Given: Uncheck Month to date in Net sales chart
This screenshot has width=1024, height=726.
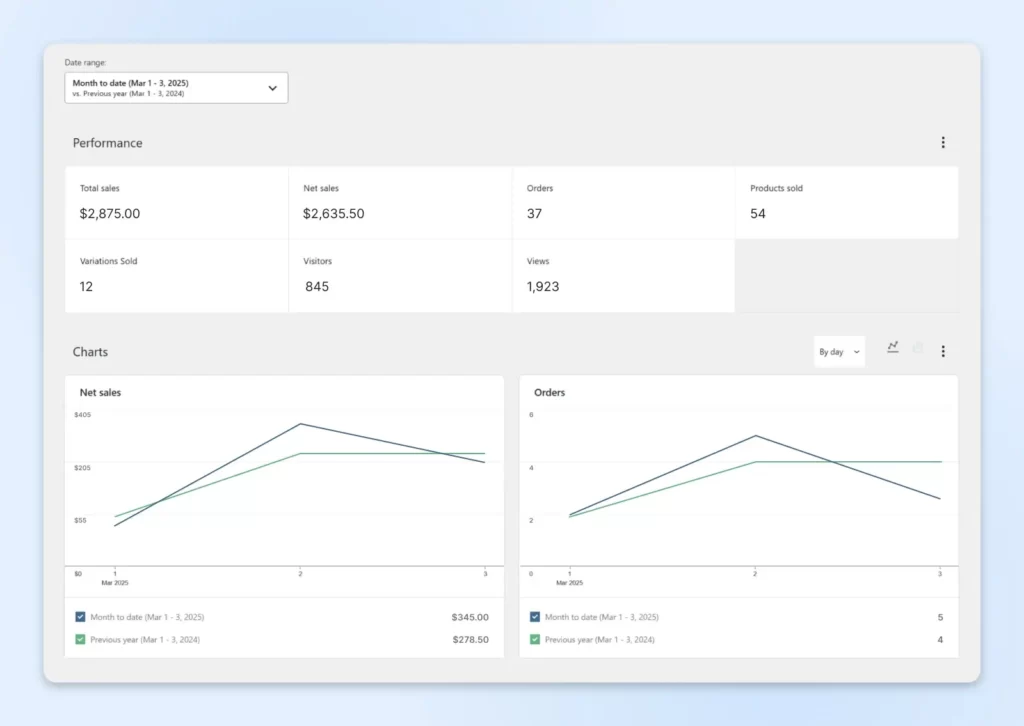Looking at the screenshot, I should click(81, 617).
